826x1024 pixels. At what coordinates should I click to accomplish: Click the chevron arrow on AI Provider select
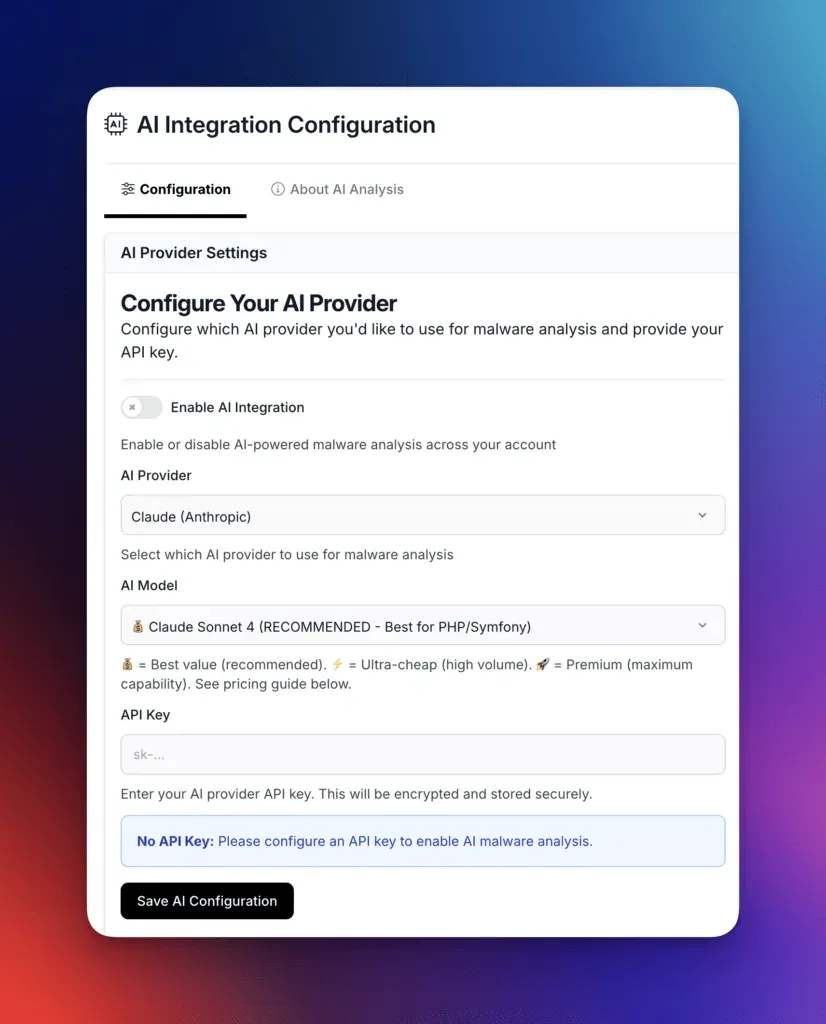(x=702, y=516)
